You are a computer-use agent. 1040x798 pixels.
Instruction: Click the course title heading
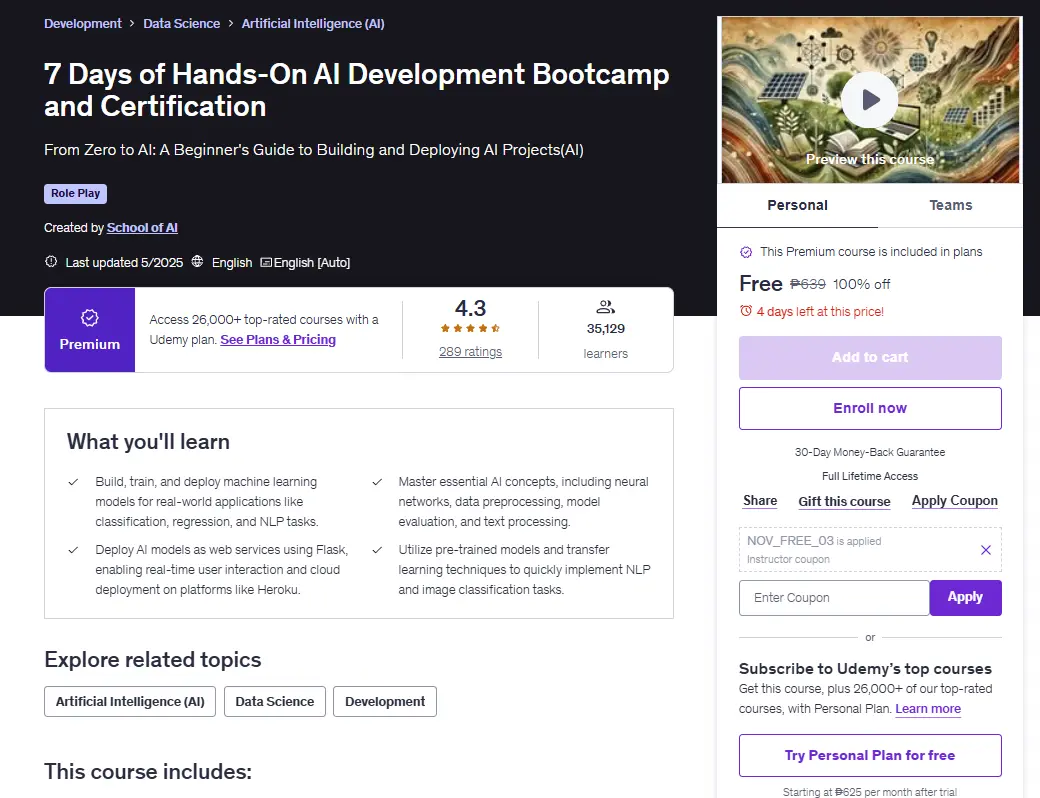357,90
